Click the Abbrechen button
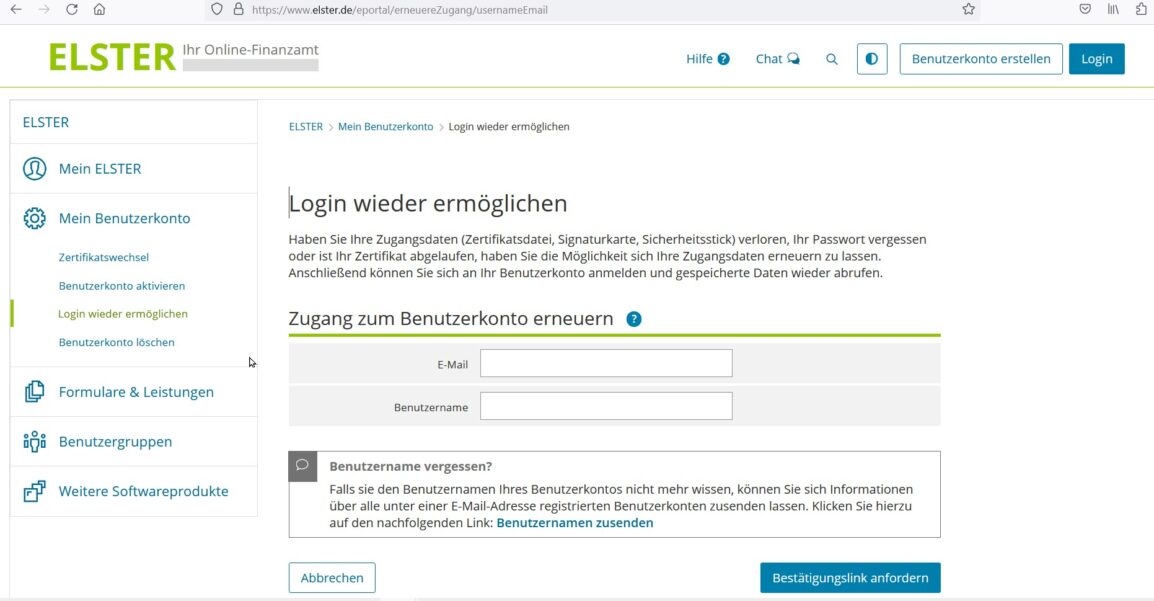 tap(332, 577)
